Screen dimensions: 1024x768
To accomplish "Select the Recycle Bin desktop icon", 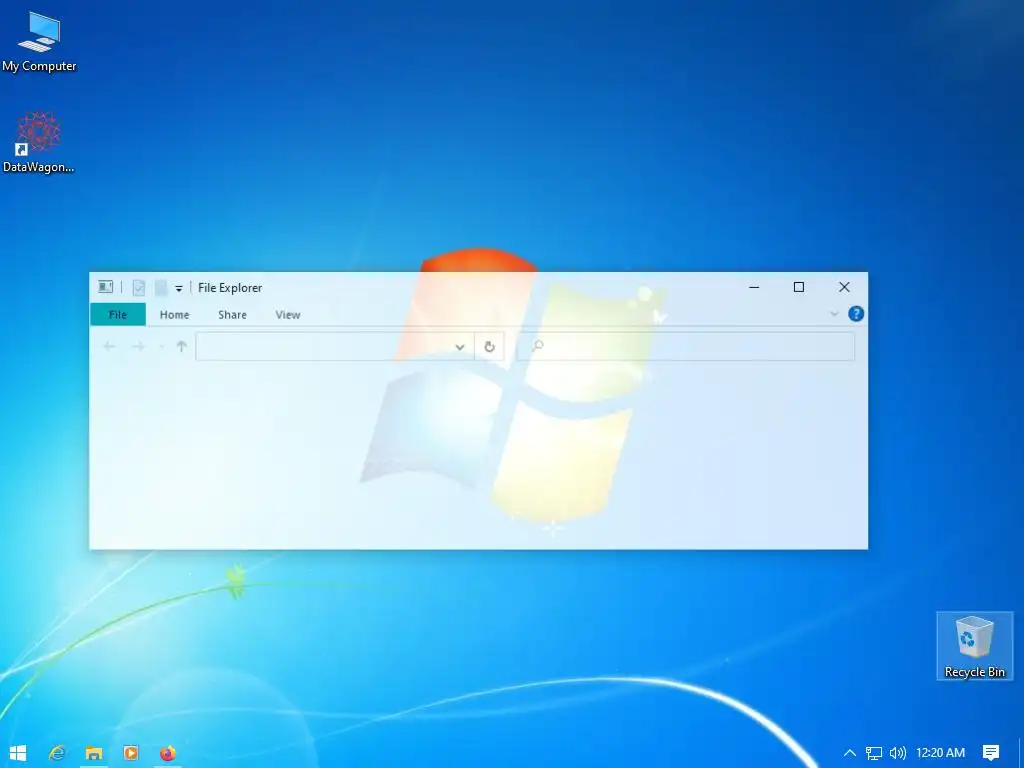I will 974,646.
